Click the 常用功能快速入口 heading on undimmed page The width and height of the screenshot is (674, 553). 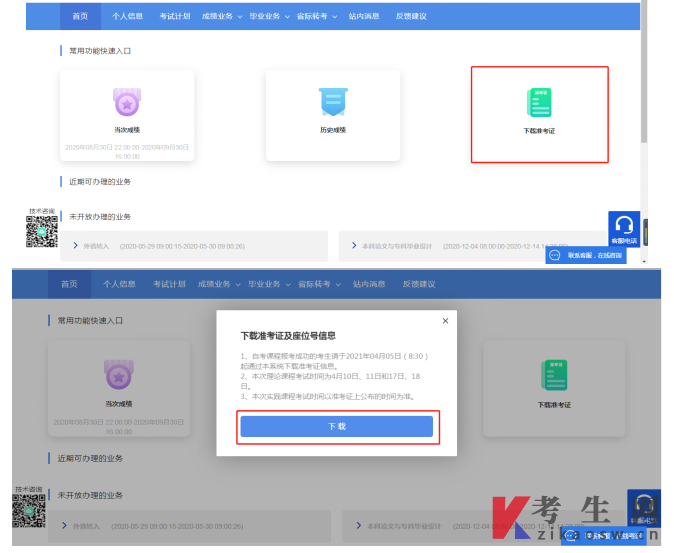pyautogui.click(x=100, y=51)
